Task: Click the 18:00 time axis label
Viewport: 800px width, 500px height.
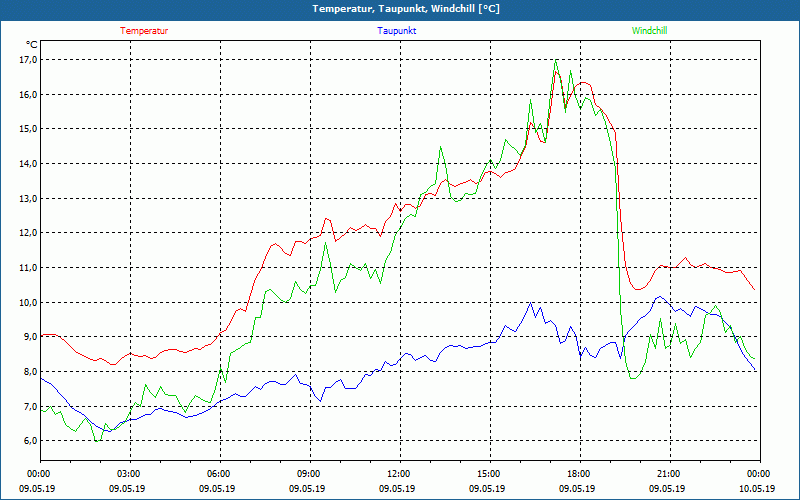Action: pos(580,474)
